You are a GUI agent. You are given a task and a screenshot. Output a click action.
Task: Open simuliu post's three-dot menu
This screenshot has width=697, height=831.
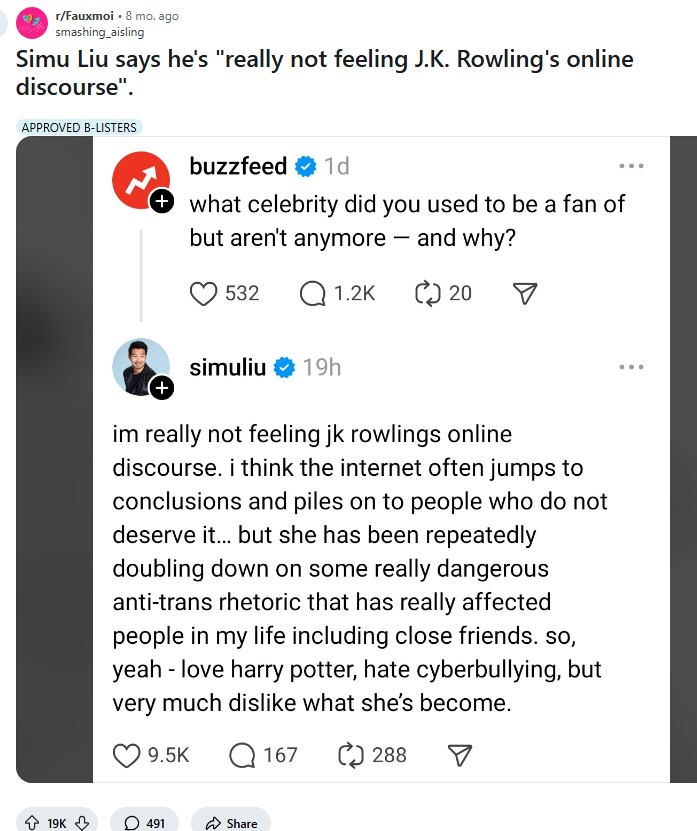click(x=631, y=367)
